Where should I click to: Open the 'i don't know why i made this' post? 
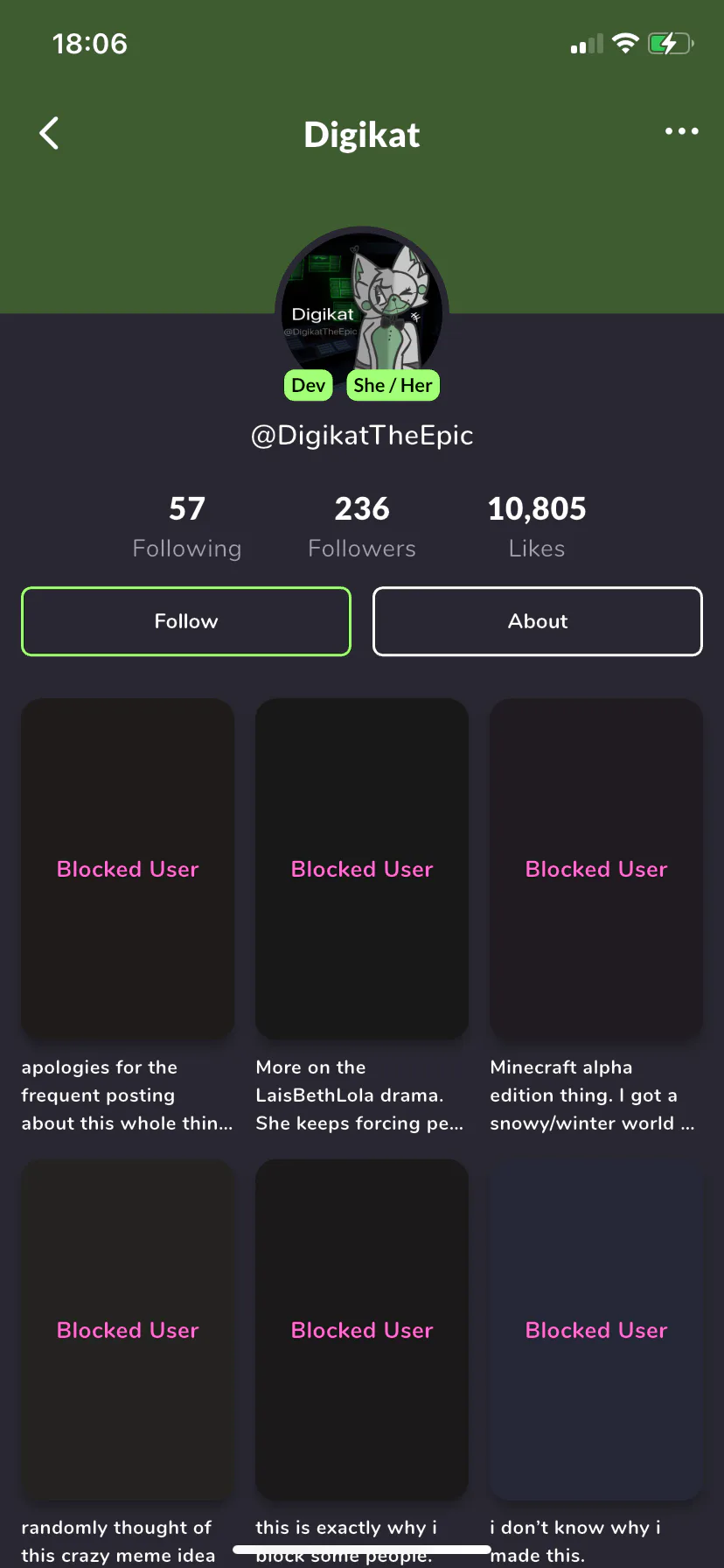596,1330
